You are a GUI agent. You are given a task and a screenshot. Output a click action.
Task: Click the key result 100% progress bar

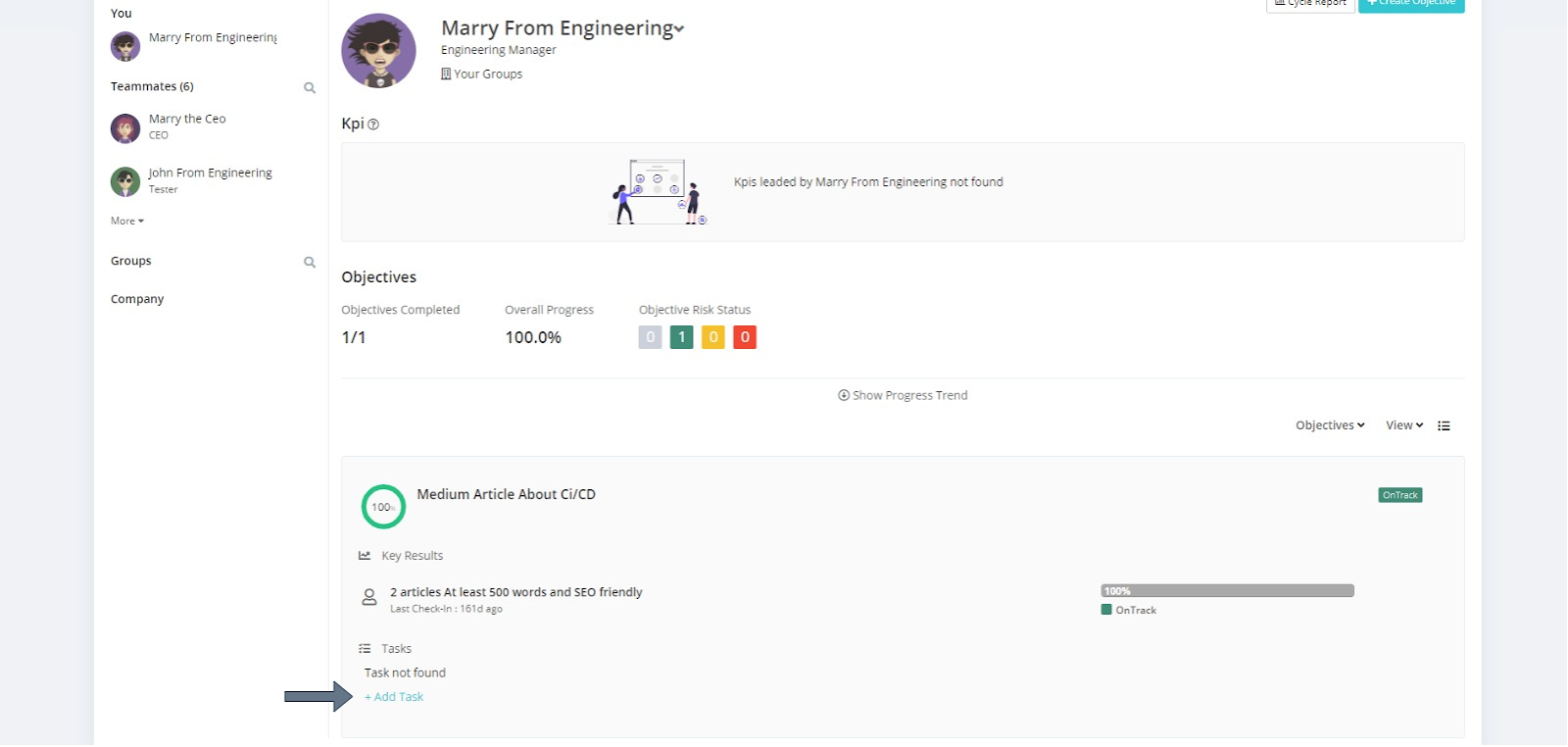click(x=1227, y=591)
